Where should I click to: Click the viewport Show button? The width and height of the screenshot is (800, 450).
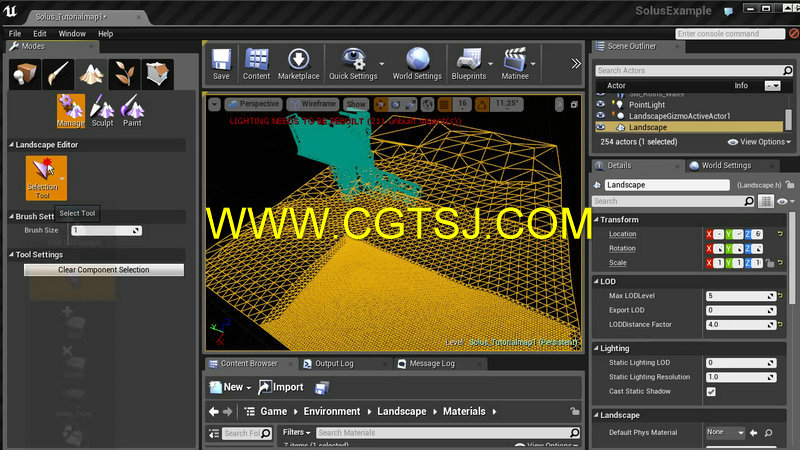point(356,104)
